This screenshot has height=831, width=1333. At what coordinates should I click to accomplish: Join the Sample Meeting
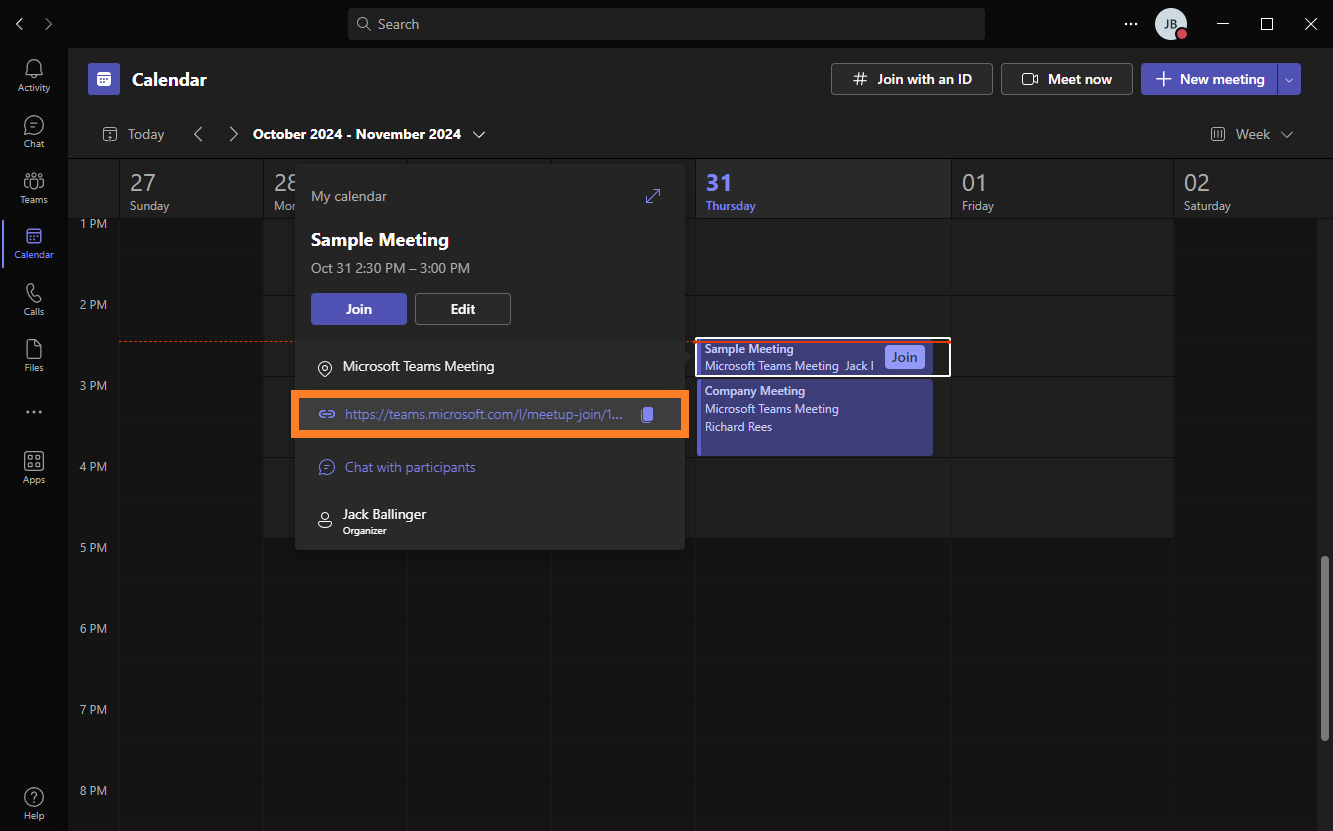358,309
